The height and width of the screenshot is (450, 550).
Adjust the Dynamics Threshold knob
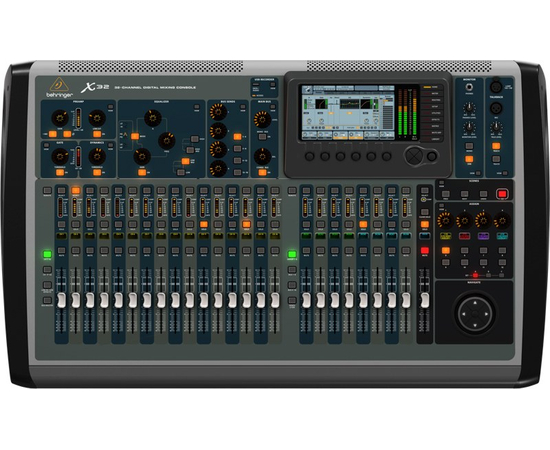(97, 156)
